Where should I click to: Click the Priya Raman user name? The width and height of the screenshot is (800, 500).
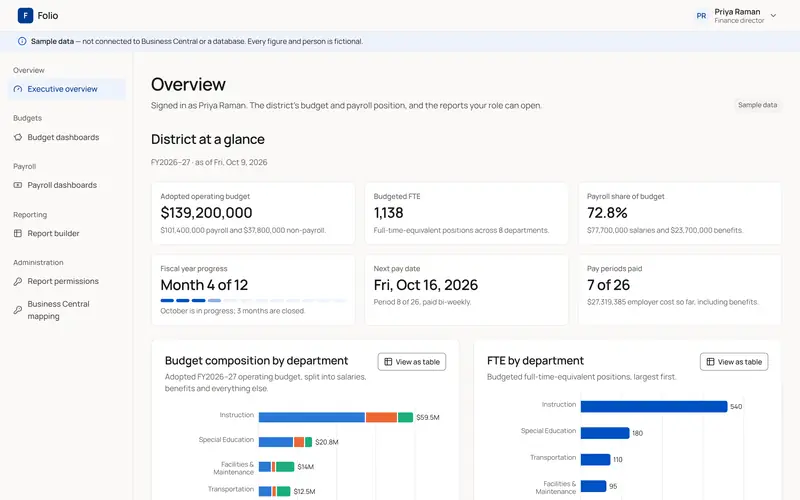coord(737,12)
